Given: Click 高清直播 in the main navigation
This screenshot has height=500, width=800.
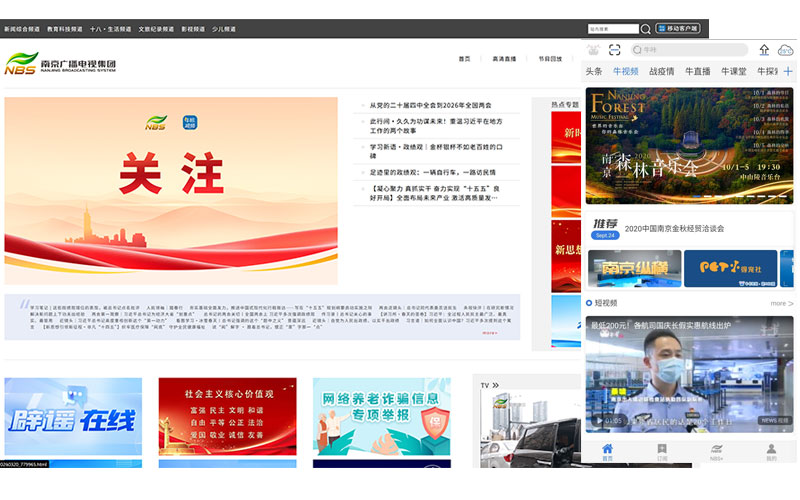Looking at the screenshot, I should point(504,59).
